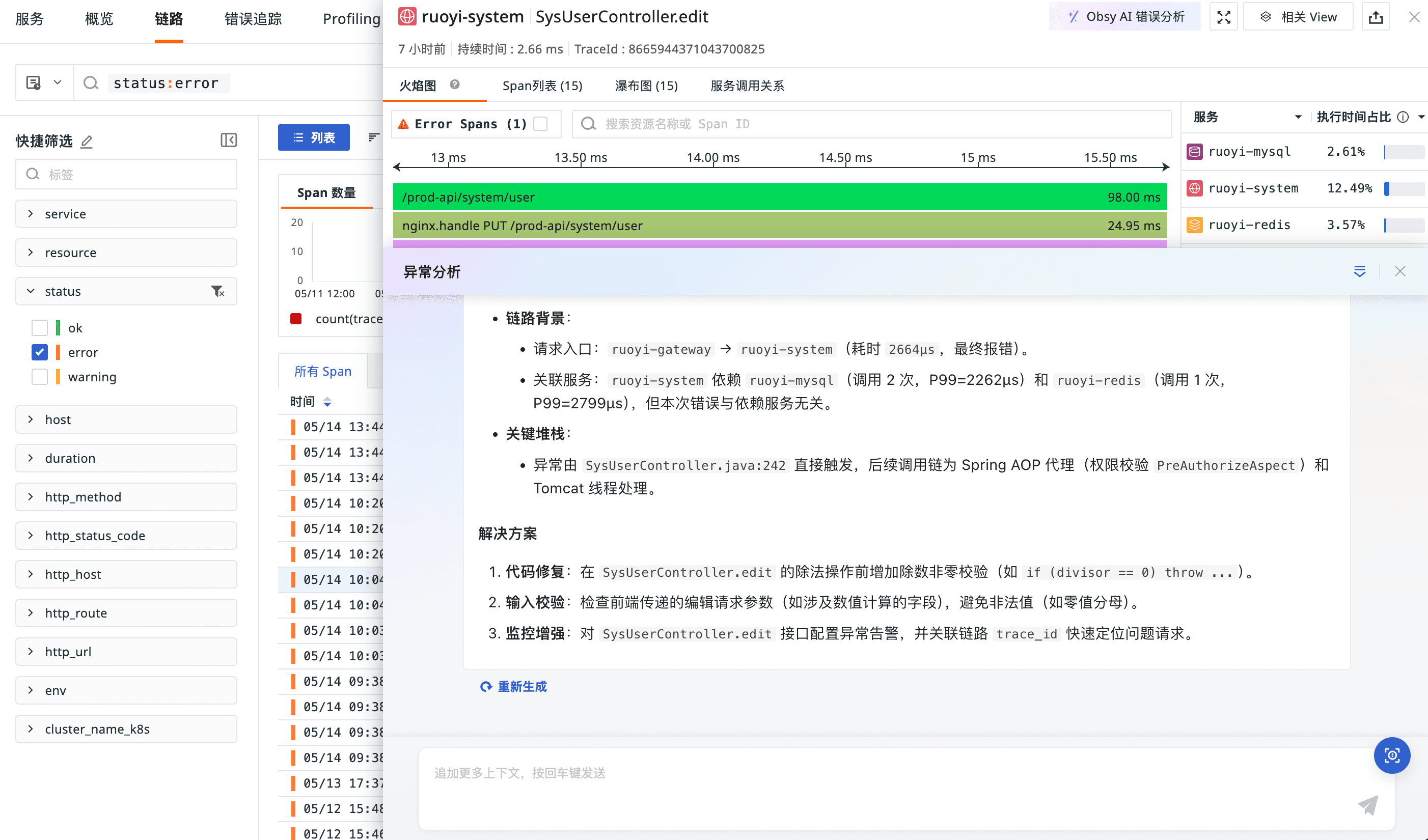
Task: Click the regenerate refresh icon
Action: click(486, 686)
